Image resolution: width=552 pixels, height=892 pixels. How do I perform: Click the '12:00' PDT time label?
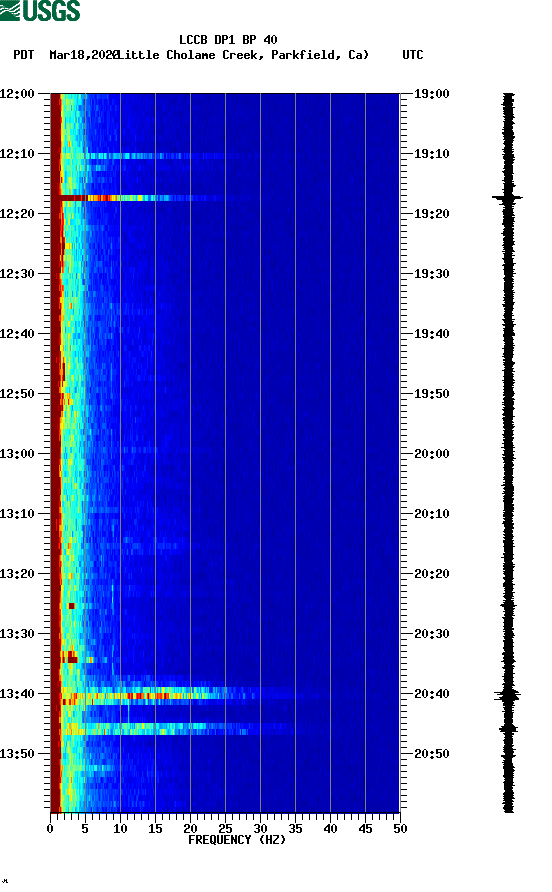pos(17,93)
